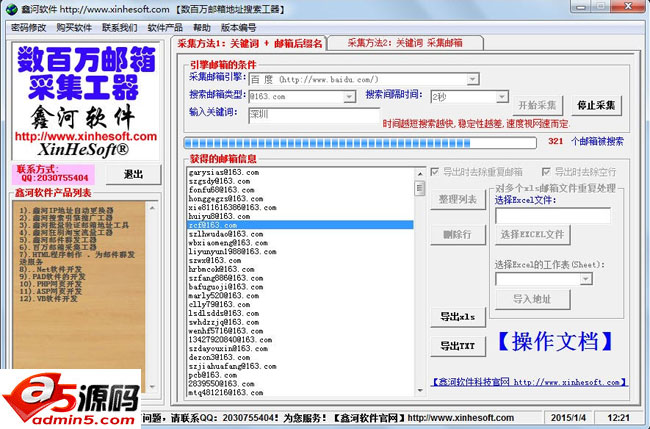
Task: Click the 选择EXCEL文件 button
Action: point(533,235)
